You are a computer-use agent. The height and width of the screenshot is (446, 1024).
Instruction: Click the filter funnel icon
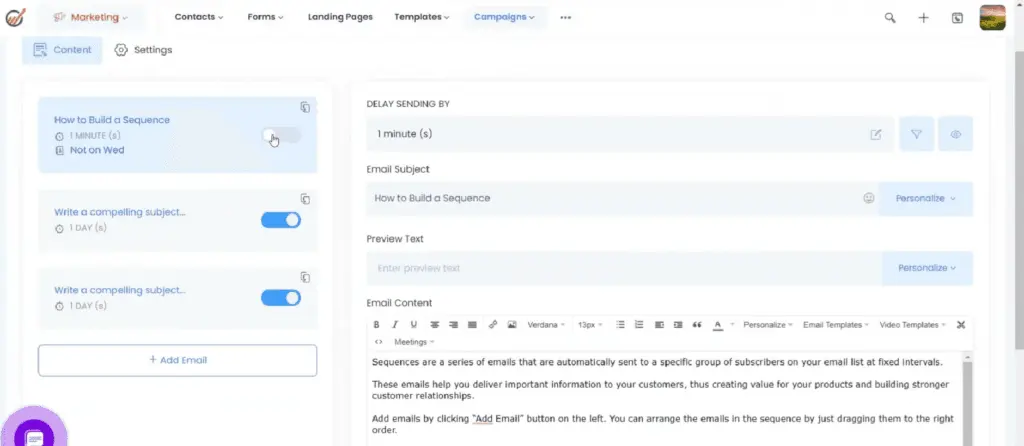click(x=916, y=134)
